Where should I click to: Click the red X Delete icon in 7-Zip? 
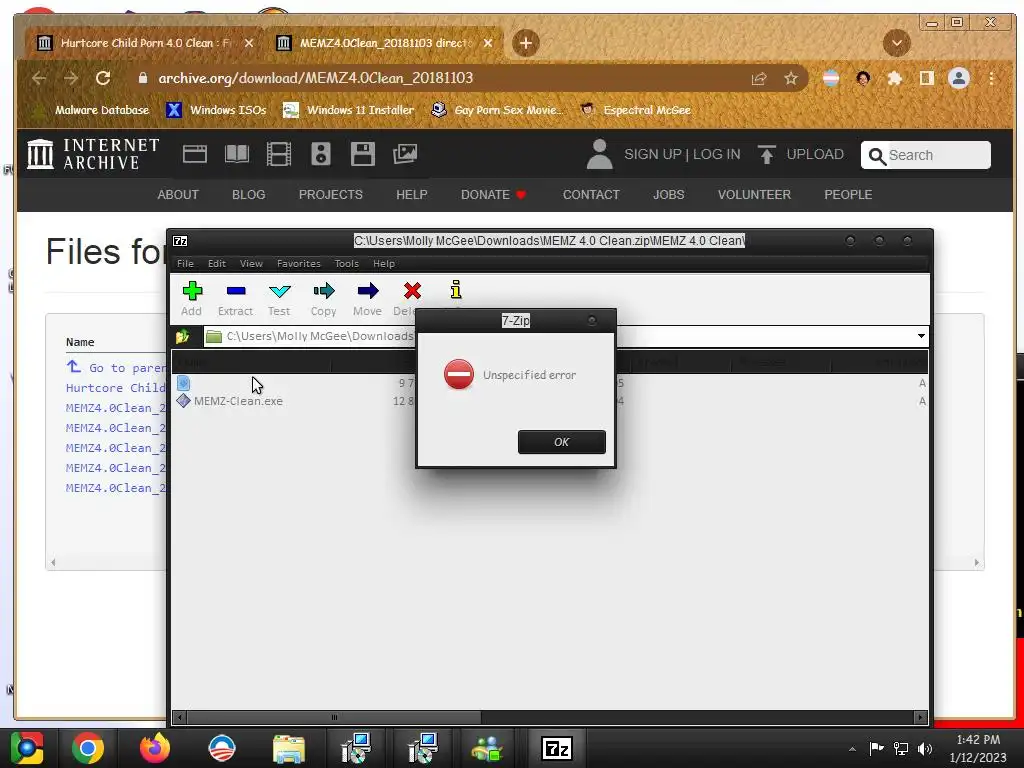click(411, 291)
